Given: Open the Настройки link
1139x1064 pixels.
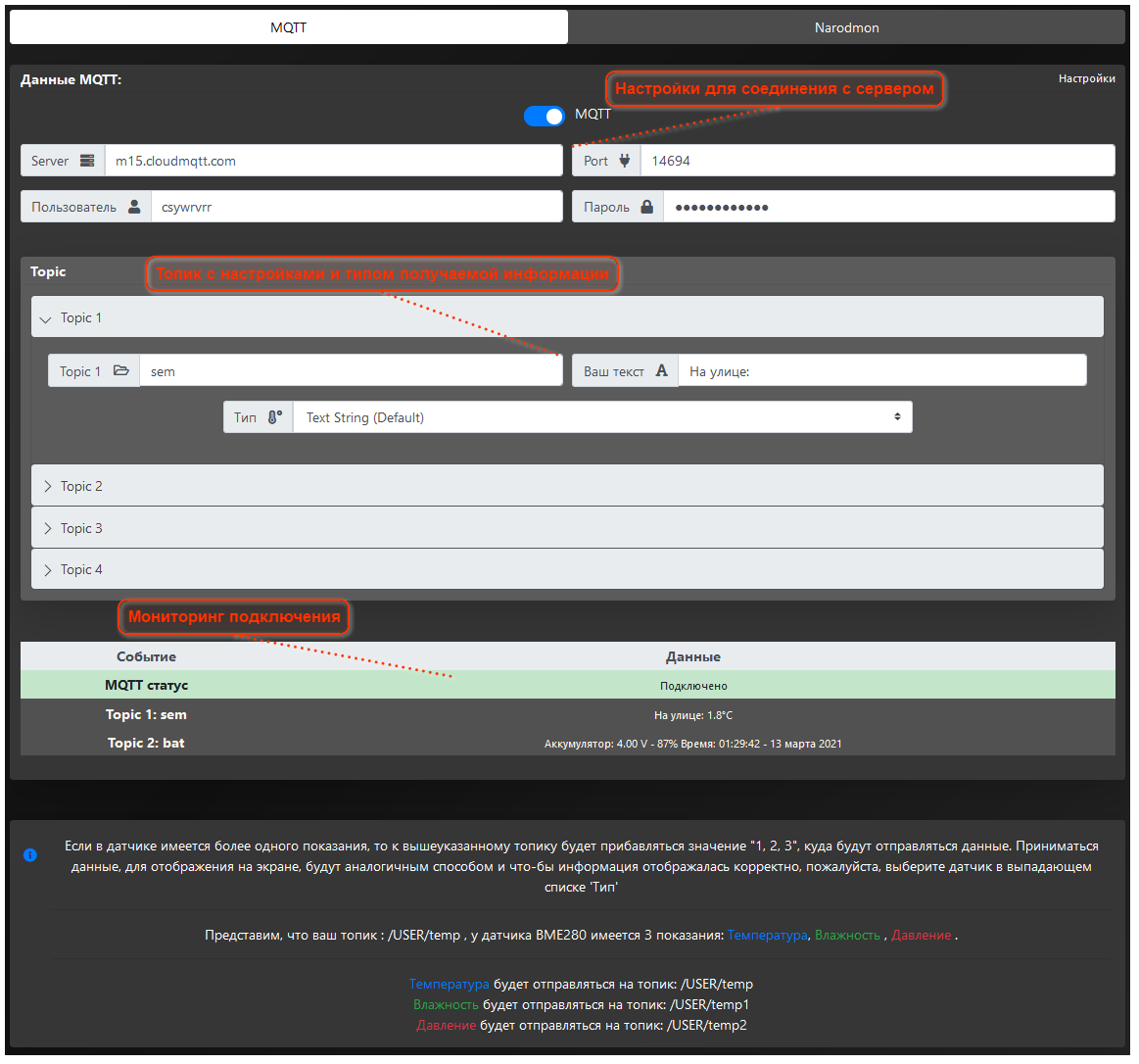Looking at the screenshot, I should (1086, 78).
